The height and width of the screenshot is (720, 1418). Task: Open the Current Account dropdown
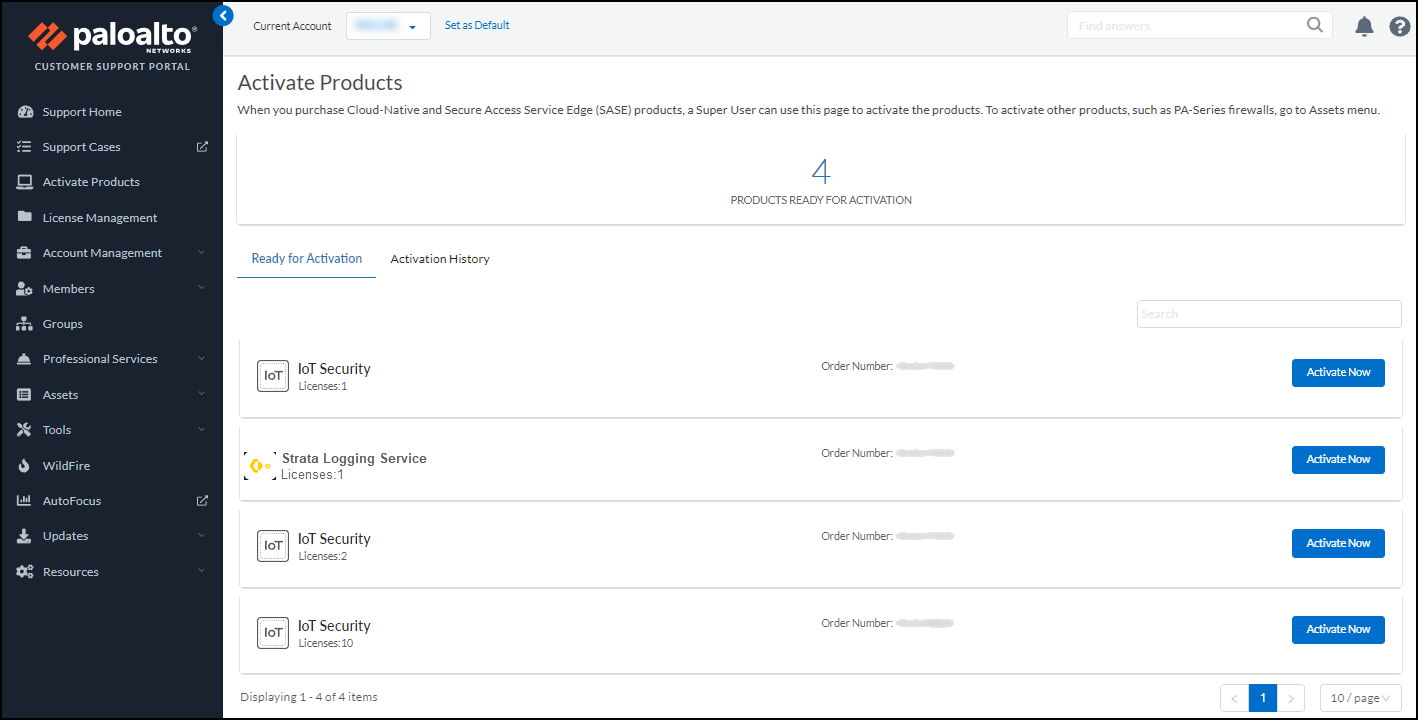[x=388, y=26]
